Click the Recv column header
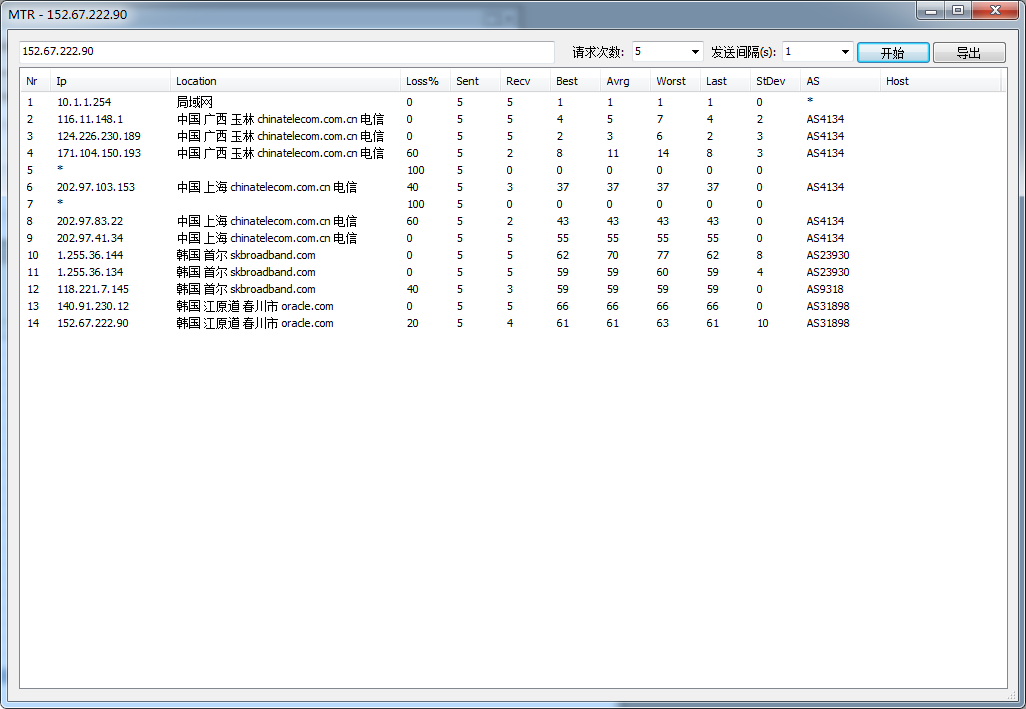 coord(525,81)
